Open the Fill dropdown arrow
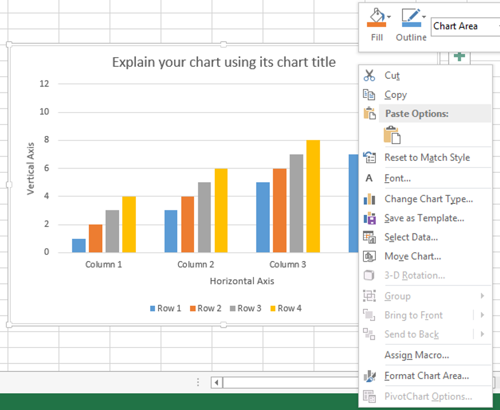Image resolution: width=500 pixels, height=410 pixels. click(389, 17)
